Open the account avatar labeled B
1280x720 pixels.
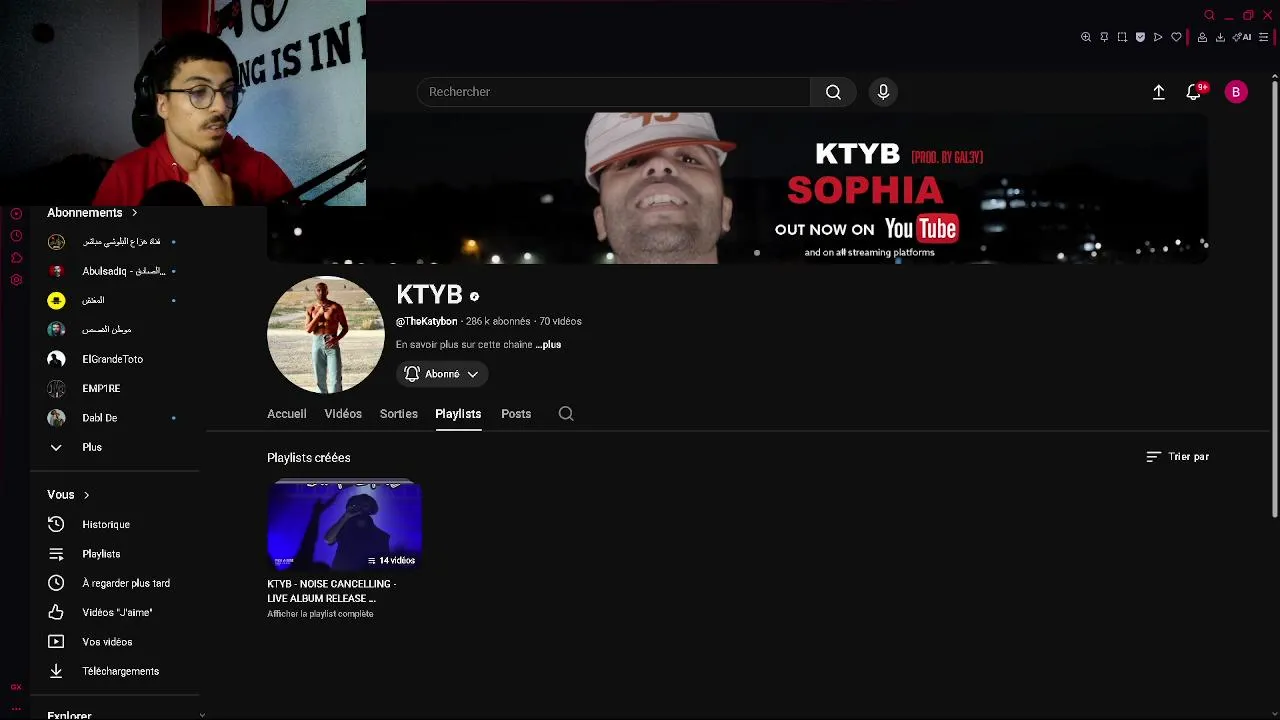coord(1236,92)
